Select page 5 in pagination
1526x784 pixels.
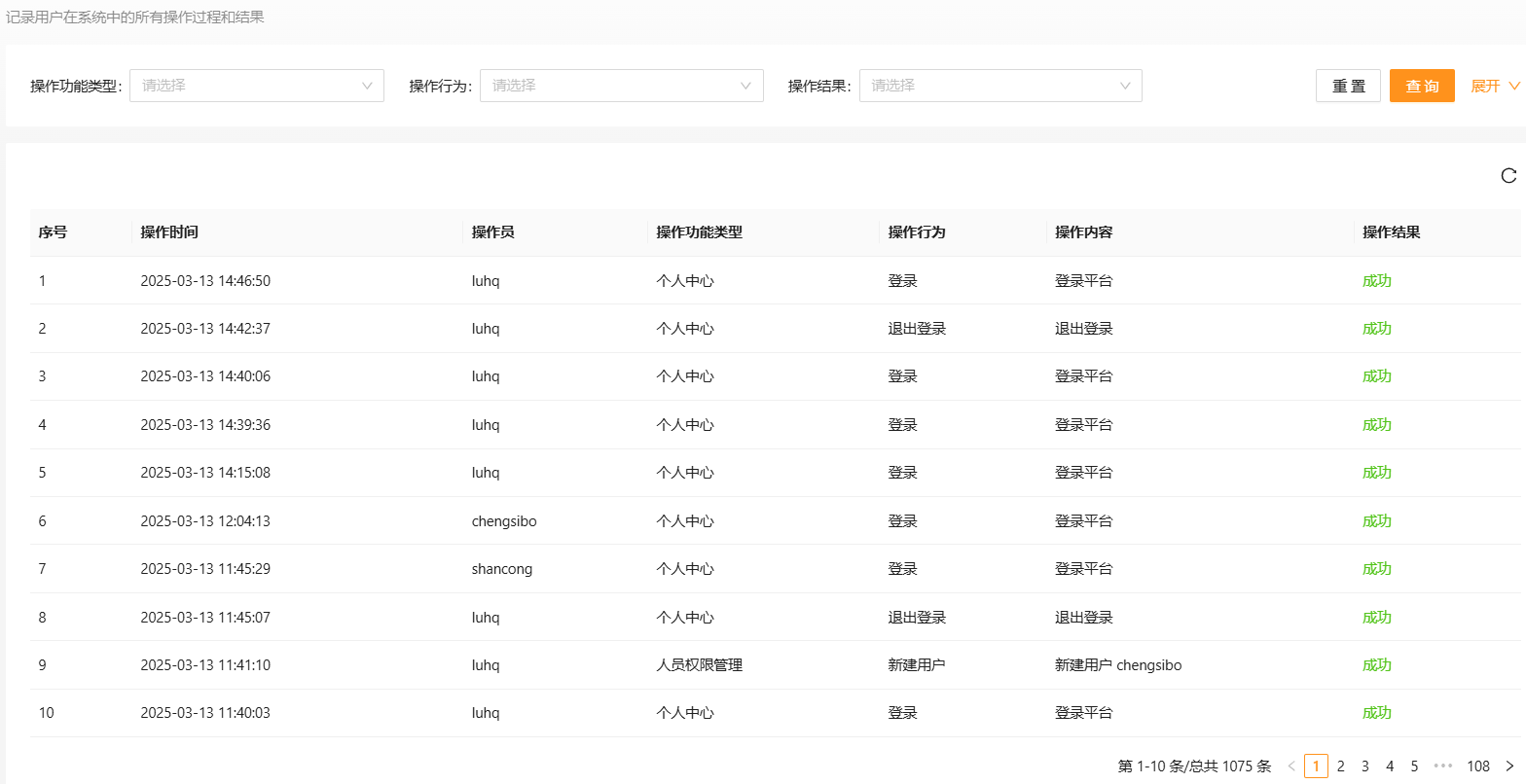click(x=1414, y=766)
